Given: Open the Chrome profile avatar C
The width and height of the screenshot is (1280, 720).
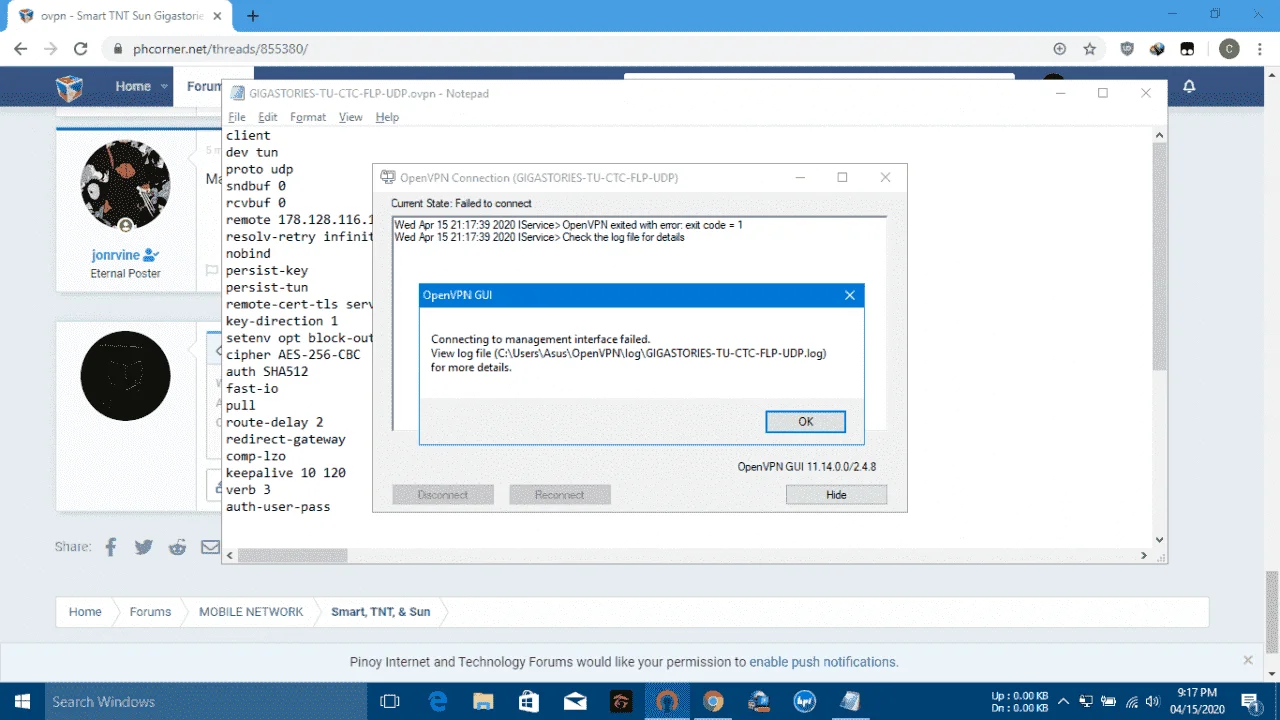Looking at the screenshot, I should point(1229,48).
